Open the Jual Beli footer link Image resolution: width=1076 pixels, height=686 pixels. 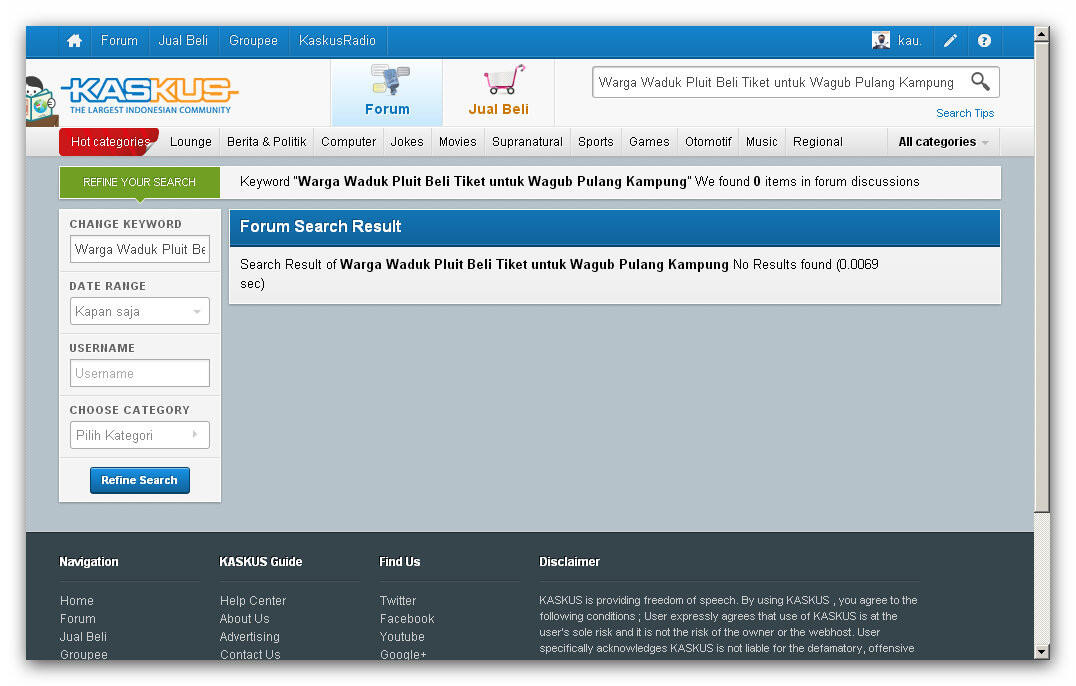point(83,637)
